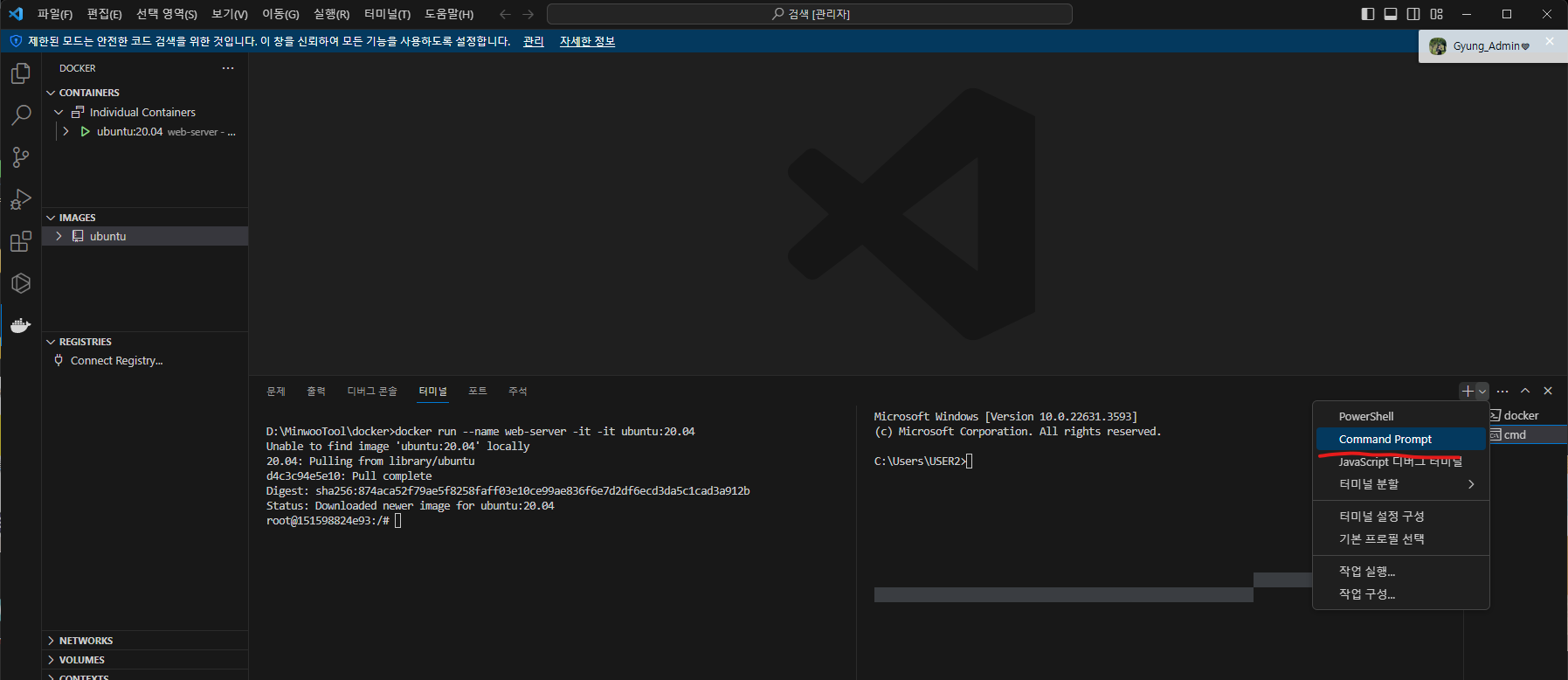Expand the ubuntu:20.04 web-server container
Viewport: 1568px width, 680px height.
[66, 131]
